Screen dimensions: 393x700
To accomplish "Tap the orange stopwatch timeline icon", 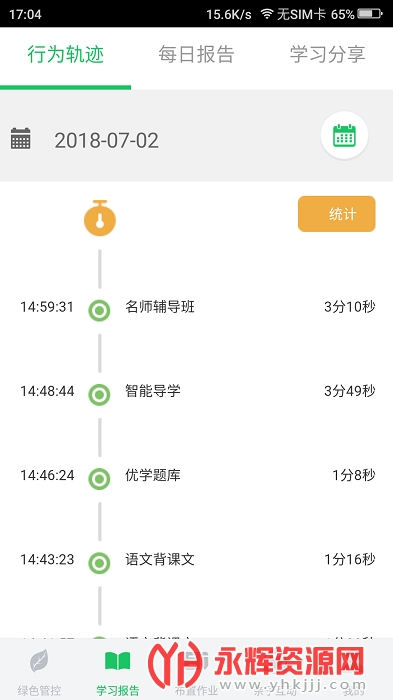I will [100, 218].
